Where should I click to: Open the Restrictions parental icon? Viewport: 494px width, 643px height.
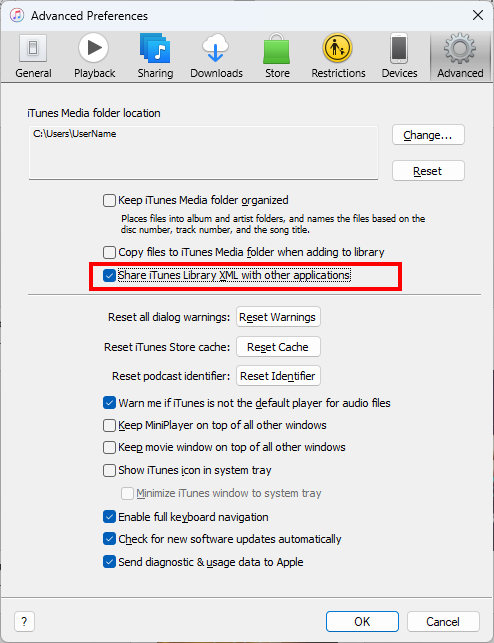(x=337, y=48)
